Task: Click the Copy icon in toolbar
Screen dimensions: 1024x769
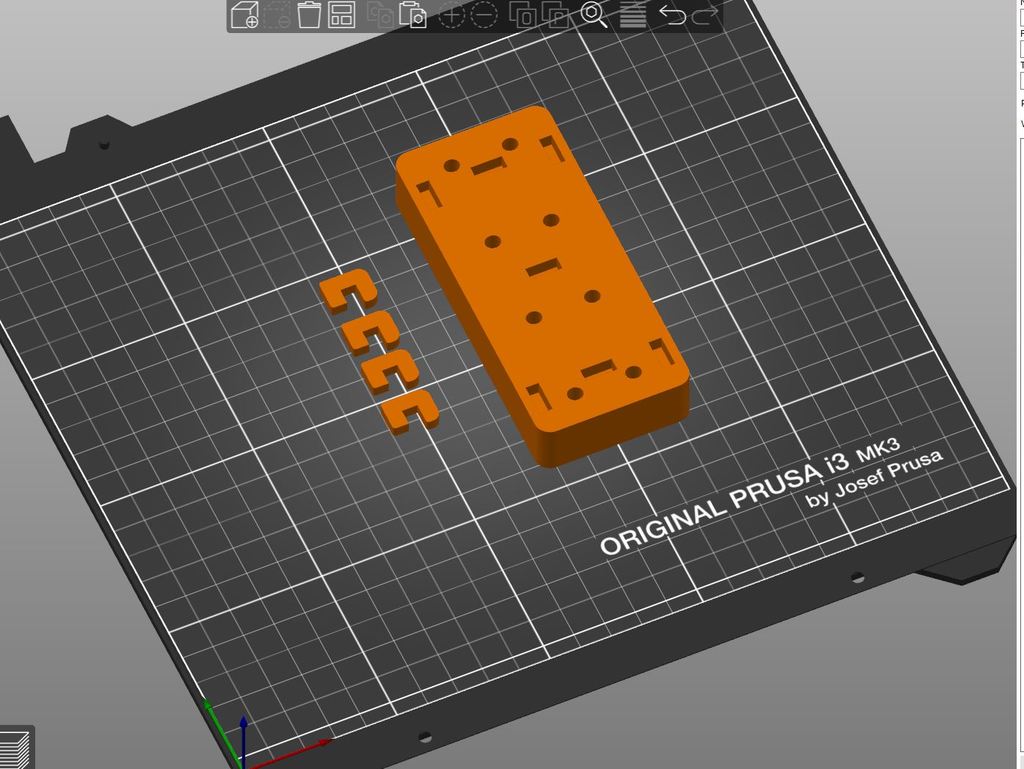Action: 379,15
